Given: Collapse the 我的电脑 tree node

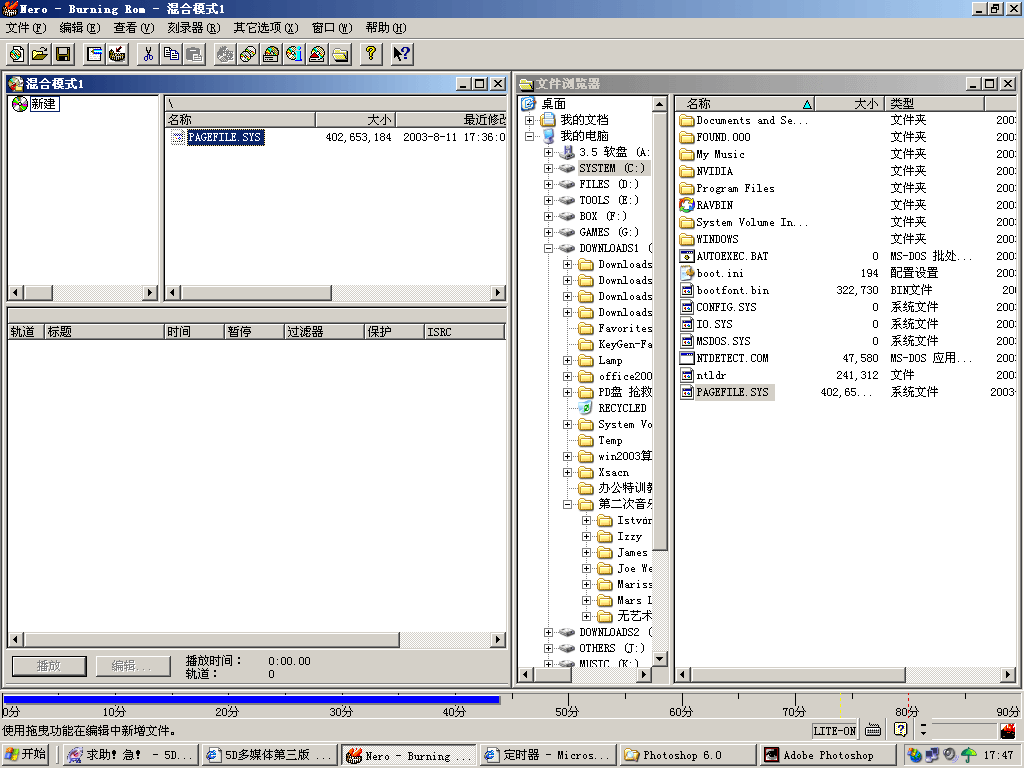Looking at the screenshot, I should (x=530, y=136).
